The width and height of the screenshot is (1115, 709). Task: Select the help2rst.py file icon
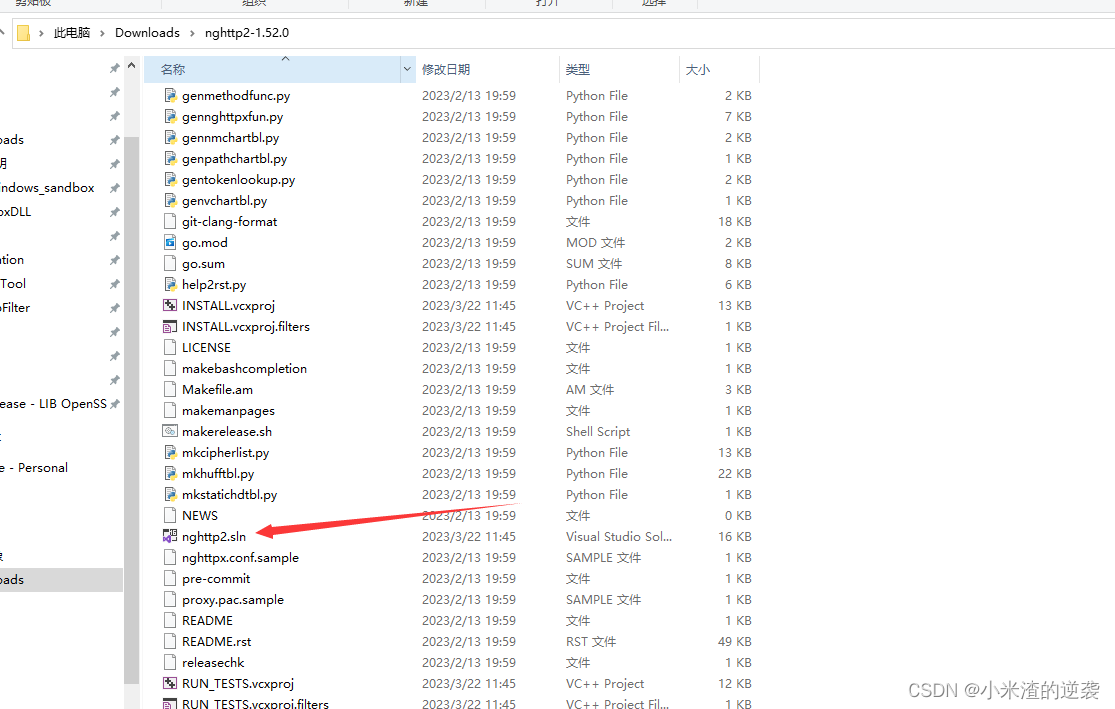[x=170, y=284]
